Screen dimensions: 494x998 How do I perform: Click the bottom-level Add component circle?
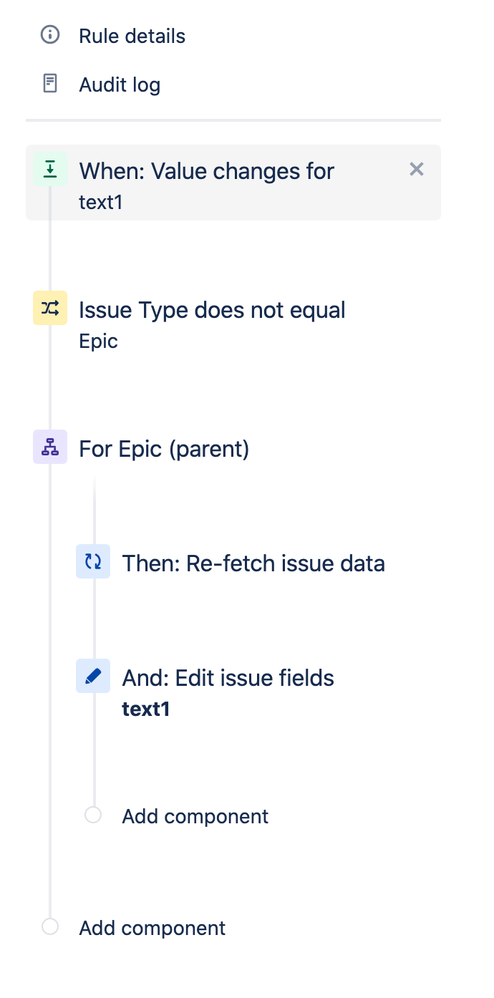click(x=50, y=927)
